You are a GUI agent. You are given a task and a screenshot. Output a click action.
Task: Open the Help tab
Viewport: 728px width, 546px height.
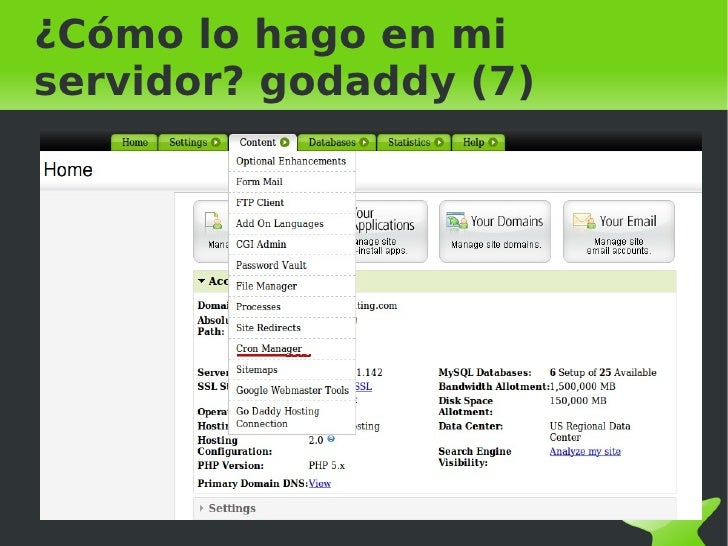tap(479, 143)
